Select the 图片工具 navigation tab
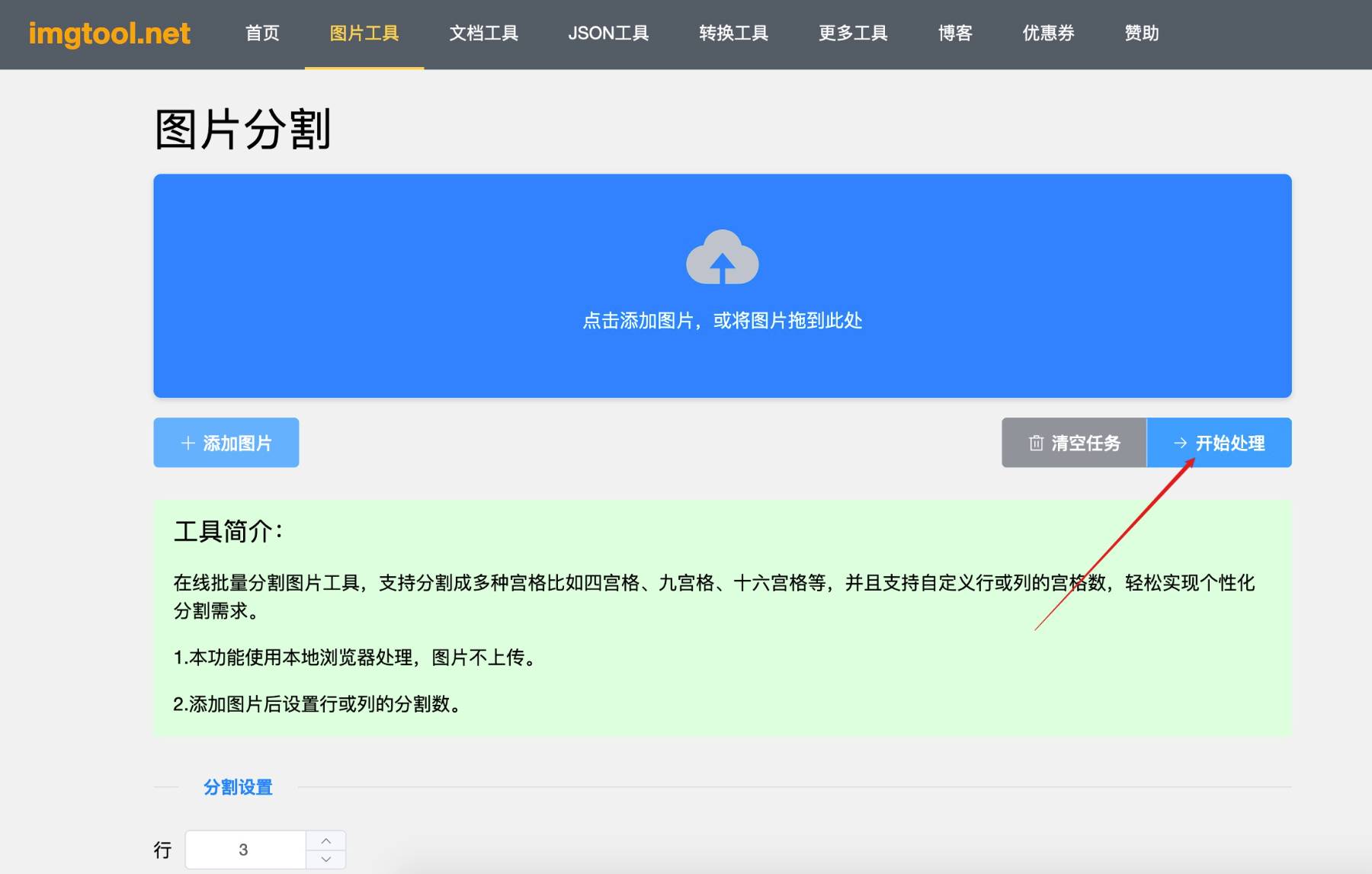Viewport: 1372px width, 874px height. click(x=364, y=34)
